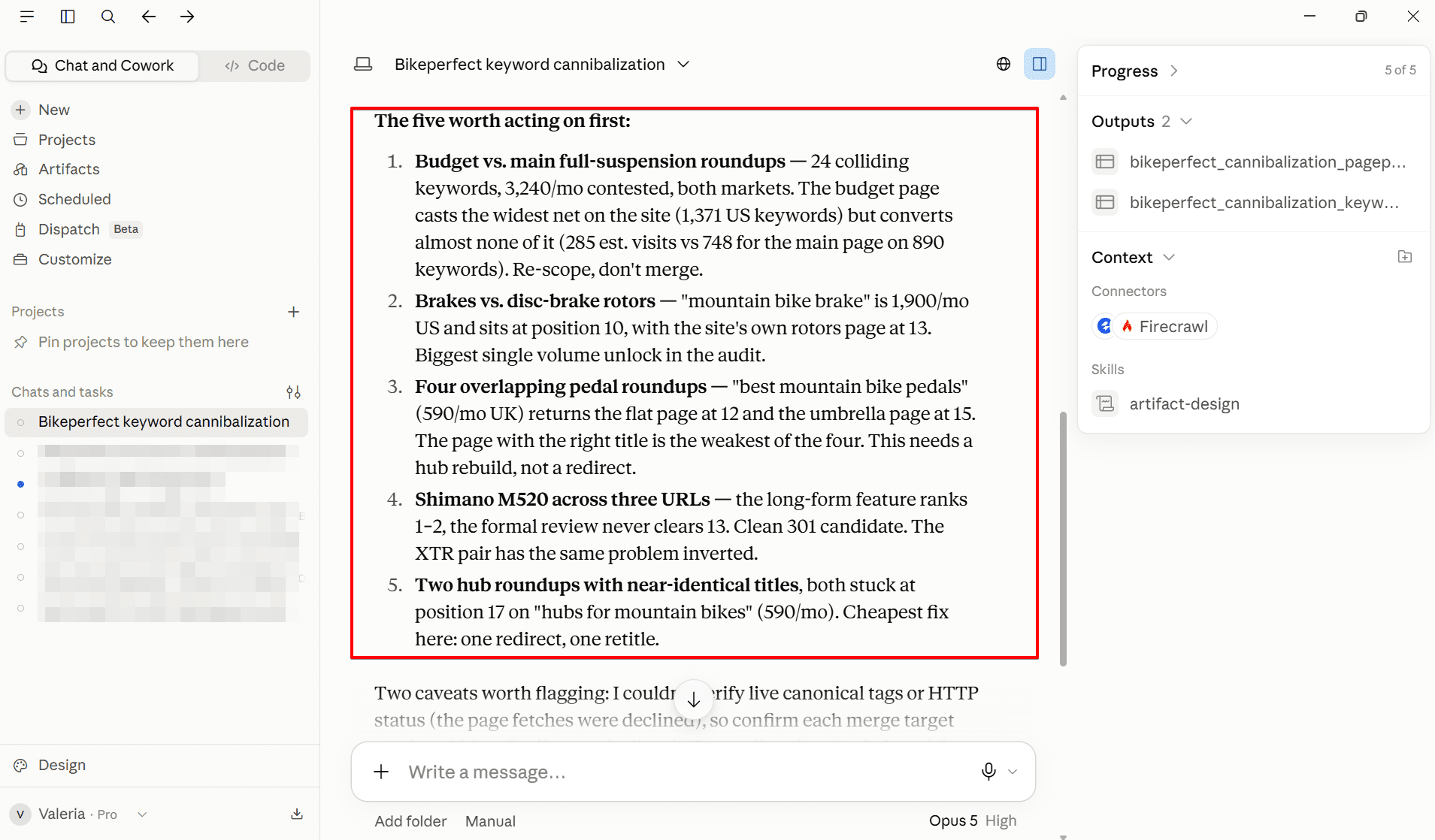1435x840 pixels.
Task: Click the Projects section heading
Action: coord(38,312)
